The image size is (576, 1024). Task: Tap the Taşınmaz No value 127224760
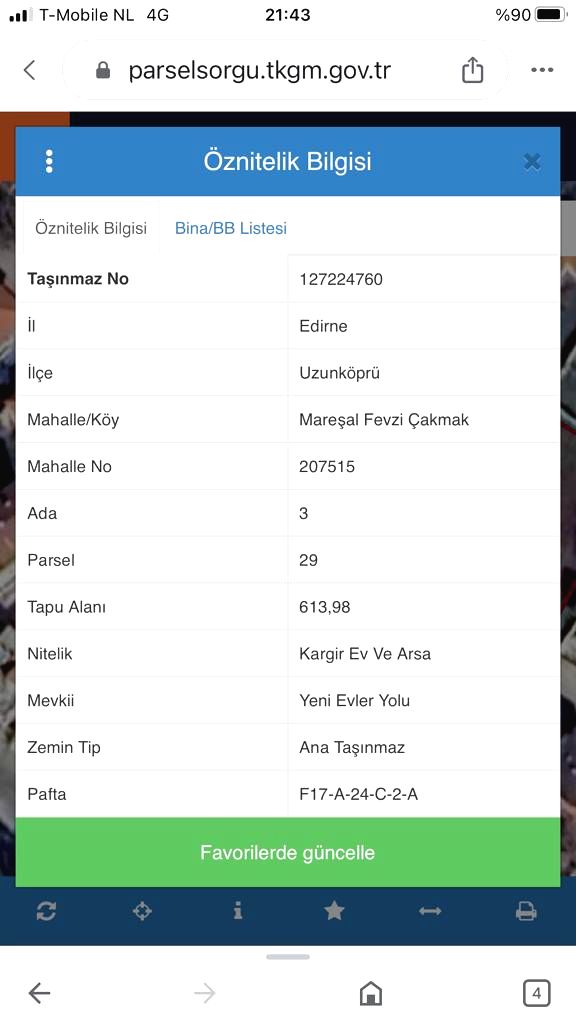click(x=341, y=279)
